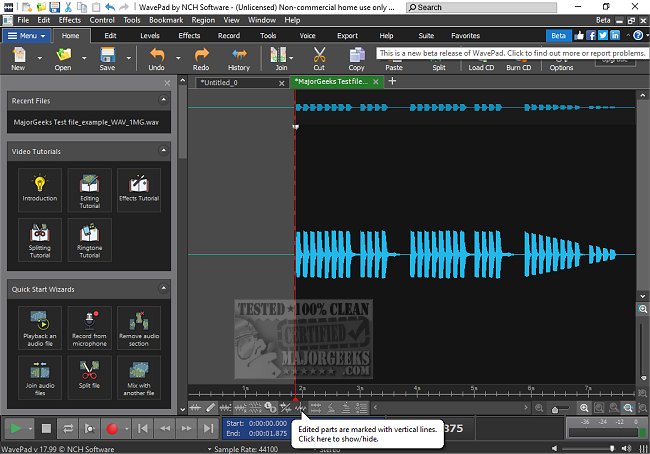Viewport: 650px width, 454px height.
Task: Collapse the Video Tutorials section
Action: (163, 151)
